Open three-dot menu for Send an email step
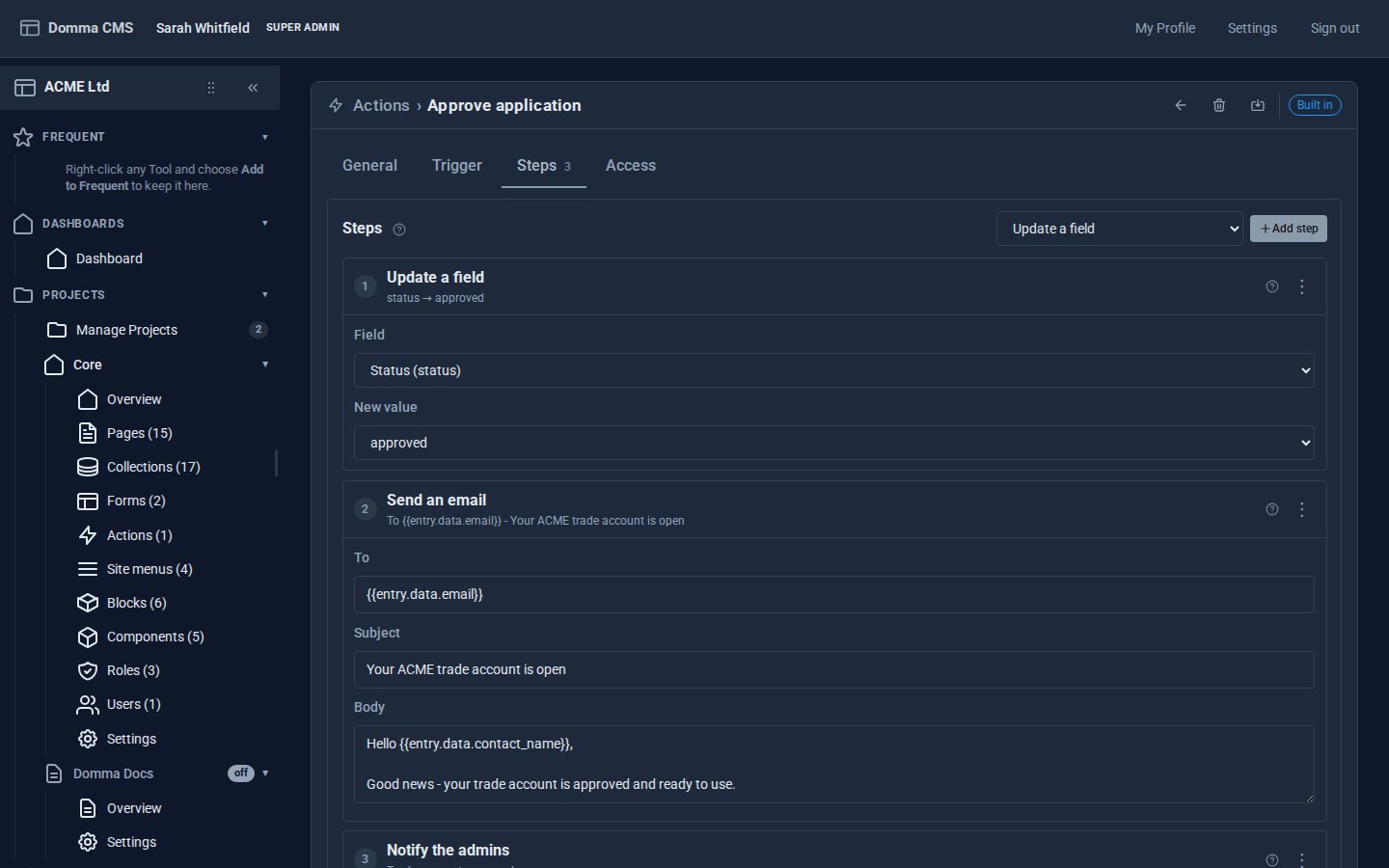This screenshot has height=868, width=1389. point(1302,509)
